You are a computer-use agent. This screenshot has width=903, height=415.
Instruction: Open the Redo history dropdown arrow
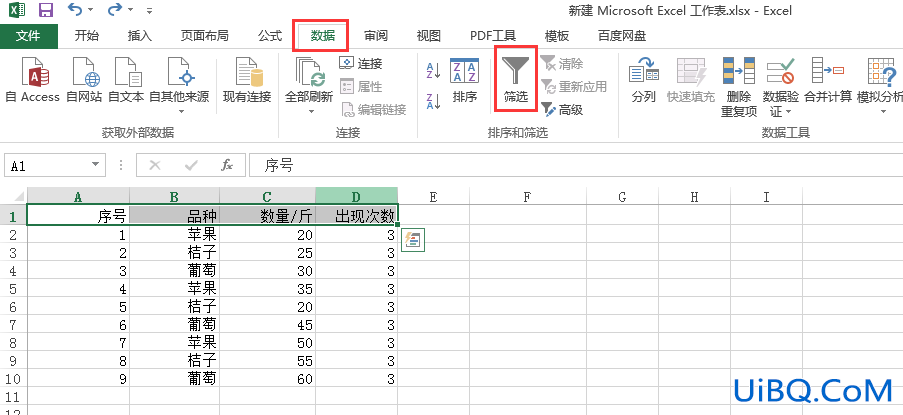pyautogui.click(x=131, y=10)
